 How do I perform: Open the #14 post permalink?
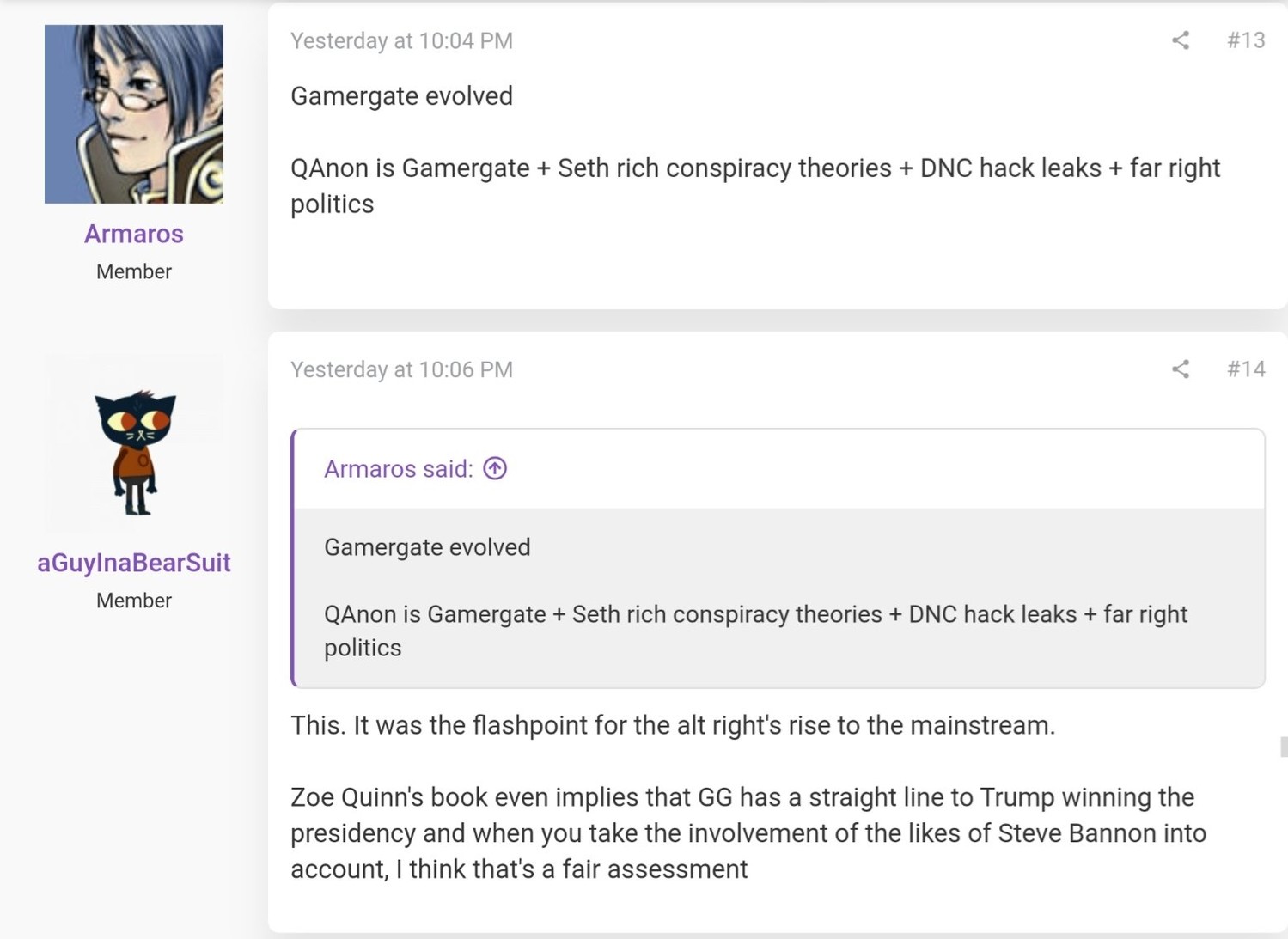pyautogui.click(x=1246, y=369)
